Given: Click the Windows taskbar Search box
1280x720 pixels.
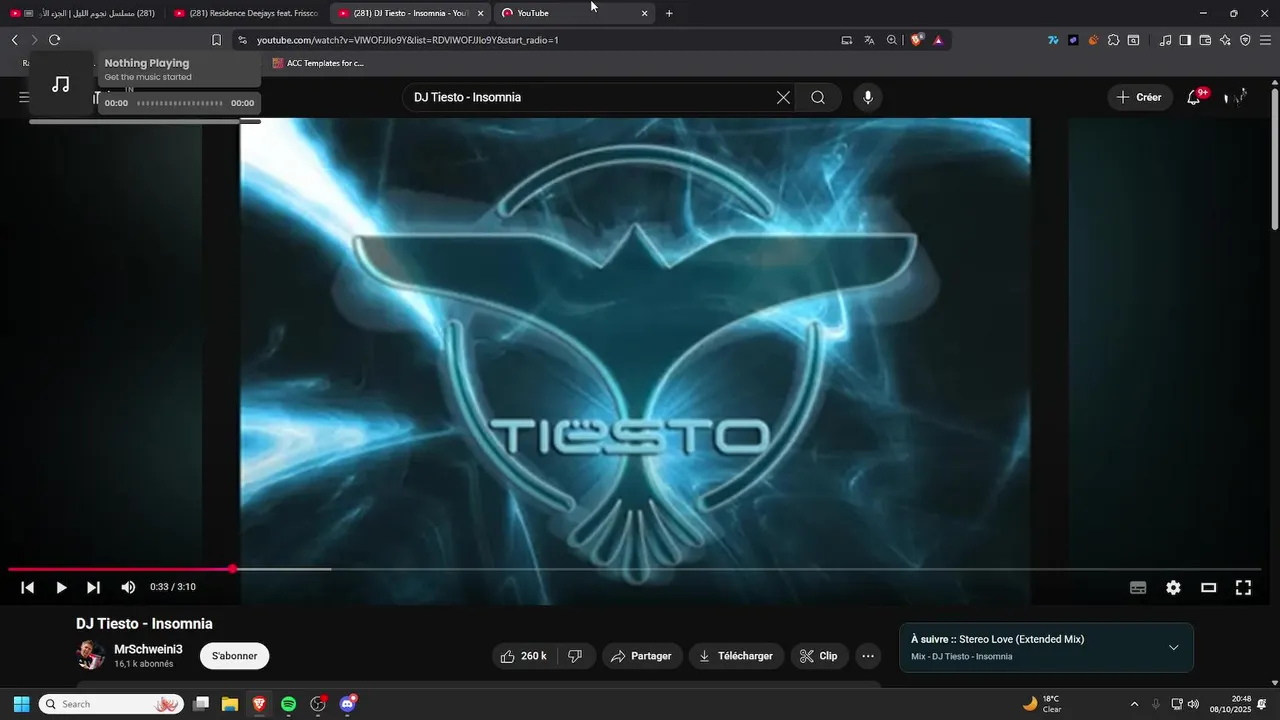Looking at the screenshot, I should pyautogui.click(x=111, y=704).
